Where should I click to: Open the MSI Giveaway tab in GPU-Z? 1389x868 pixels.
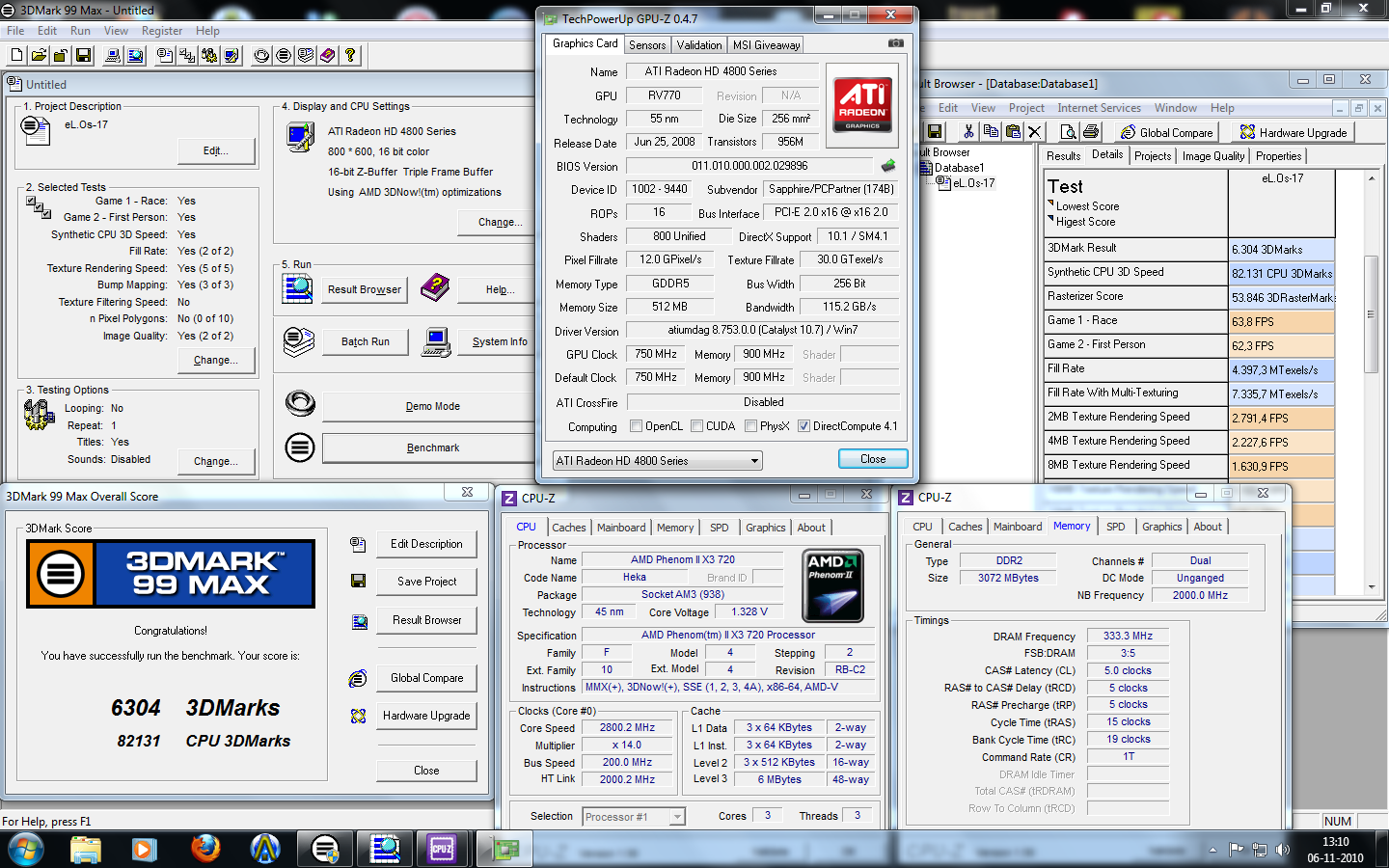pyautogui.click(x=766, y=45)
